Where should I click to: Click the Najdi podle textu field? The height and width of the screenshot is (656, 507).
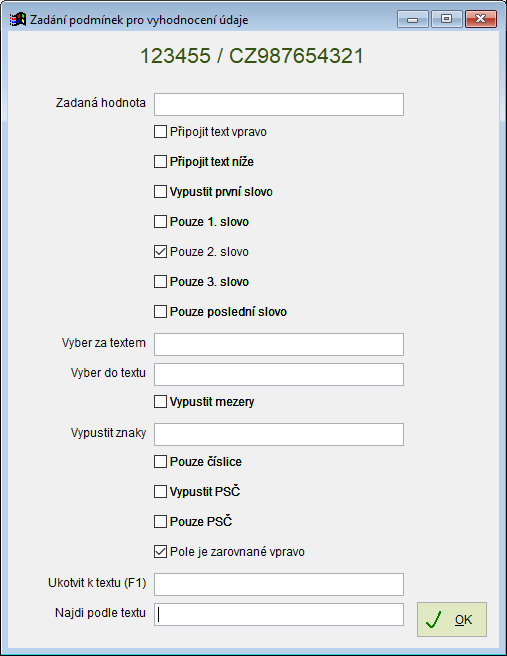click(x=279, y=615)
